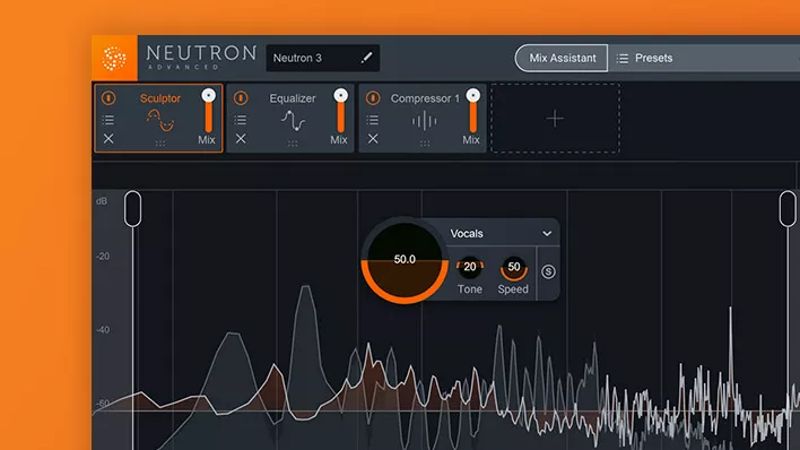Select the Equalizer module tab
This screenshot has height=450, width=800.
click(290, 118)
